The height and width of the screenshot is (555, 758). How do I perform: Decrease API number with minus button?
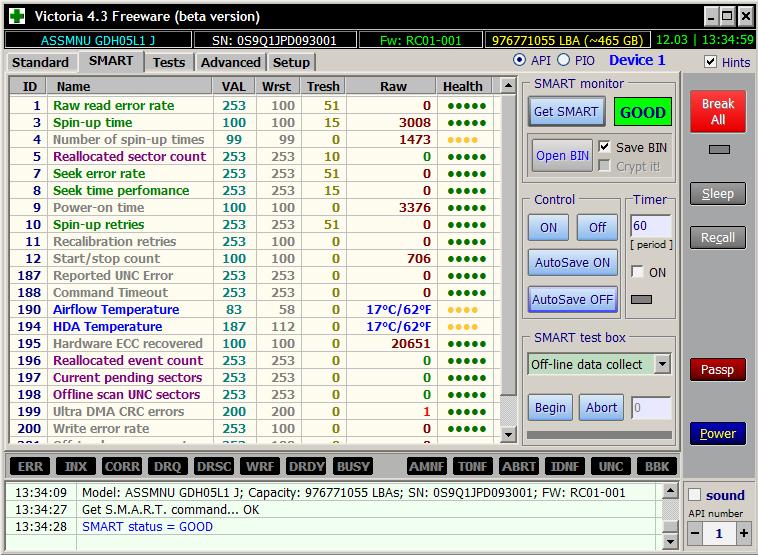(695, 534)
